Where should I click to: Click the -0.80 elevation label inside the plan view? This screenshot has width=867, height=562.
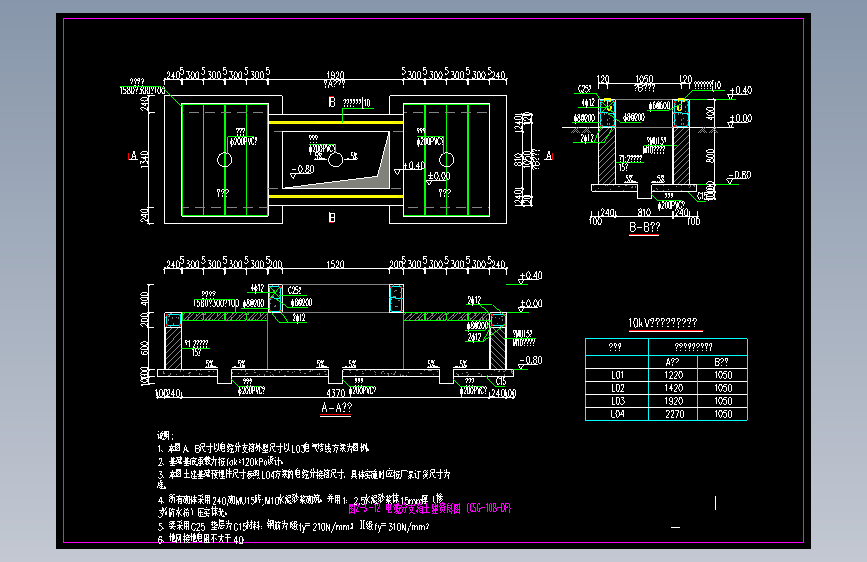pos(302,169)
